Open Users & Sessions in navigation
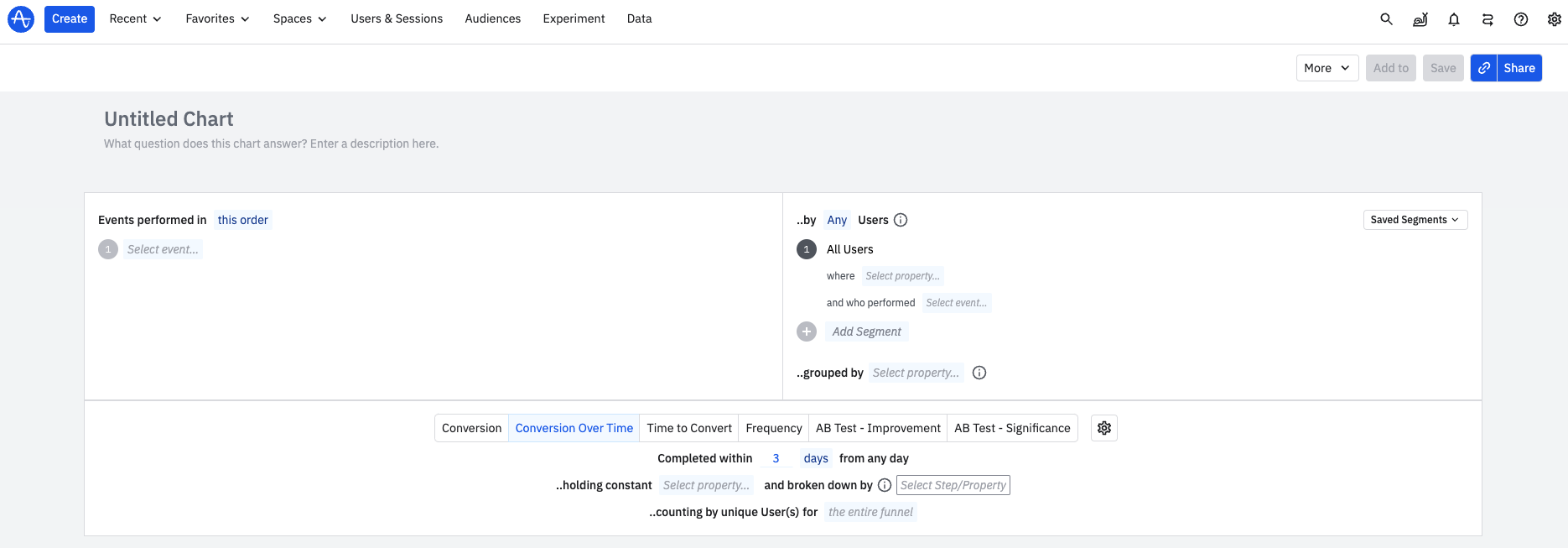 pyautogui.click(x=397, y=18)
